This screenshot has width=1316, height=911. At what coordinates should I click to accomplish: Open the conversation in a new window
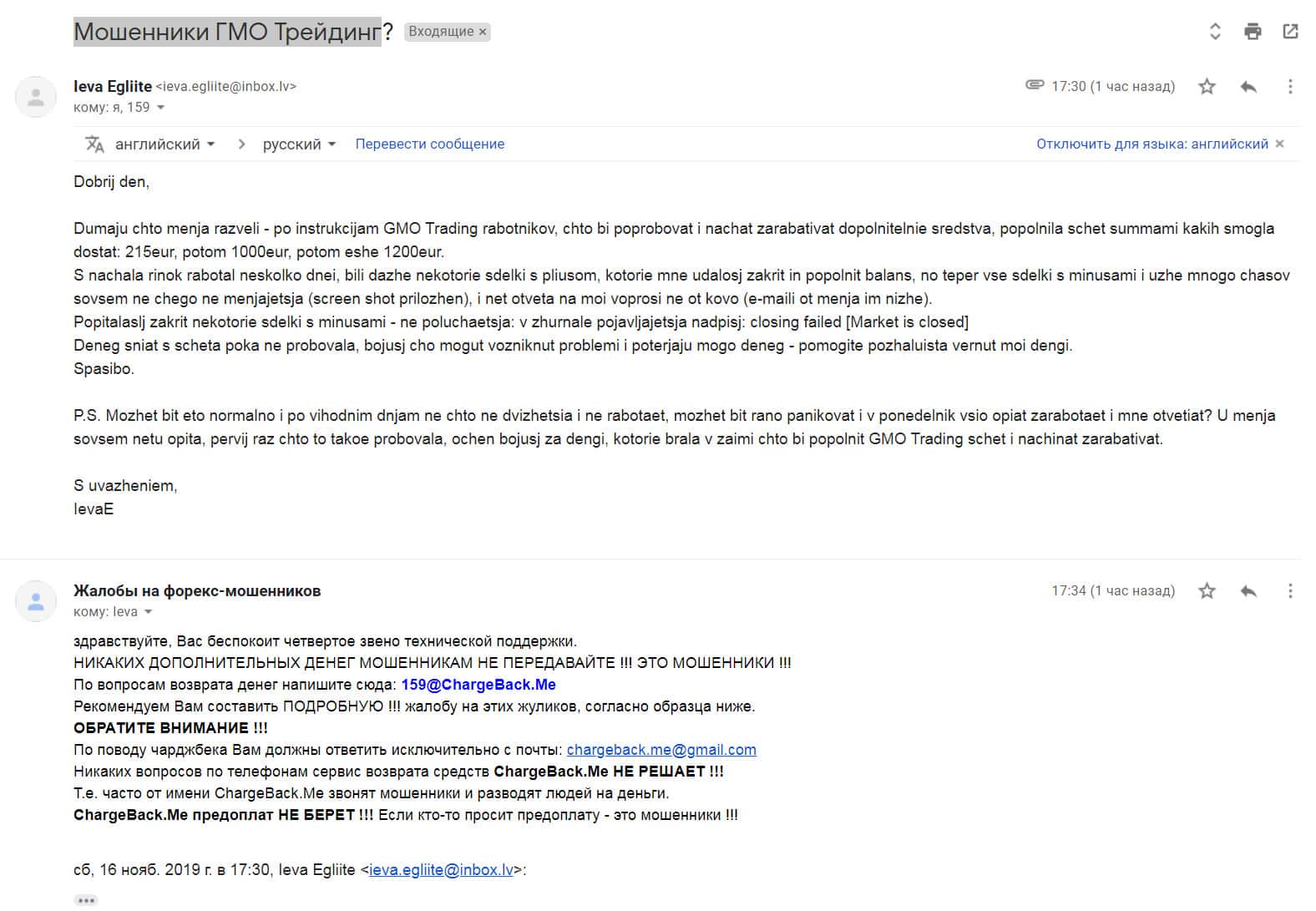(x=1290, y=32)
